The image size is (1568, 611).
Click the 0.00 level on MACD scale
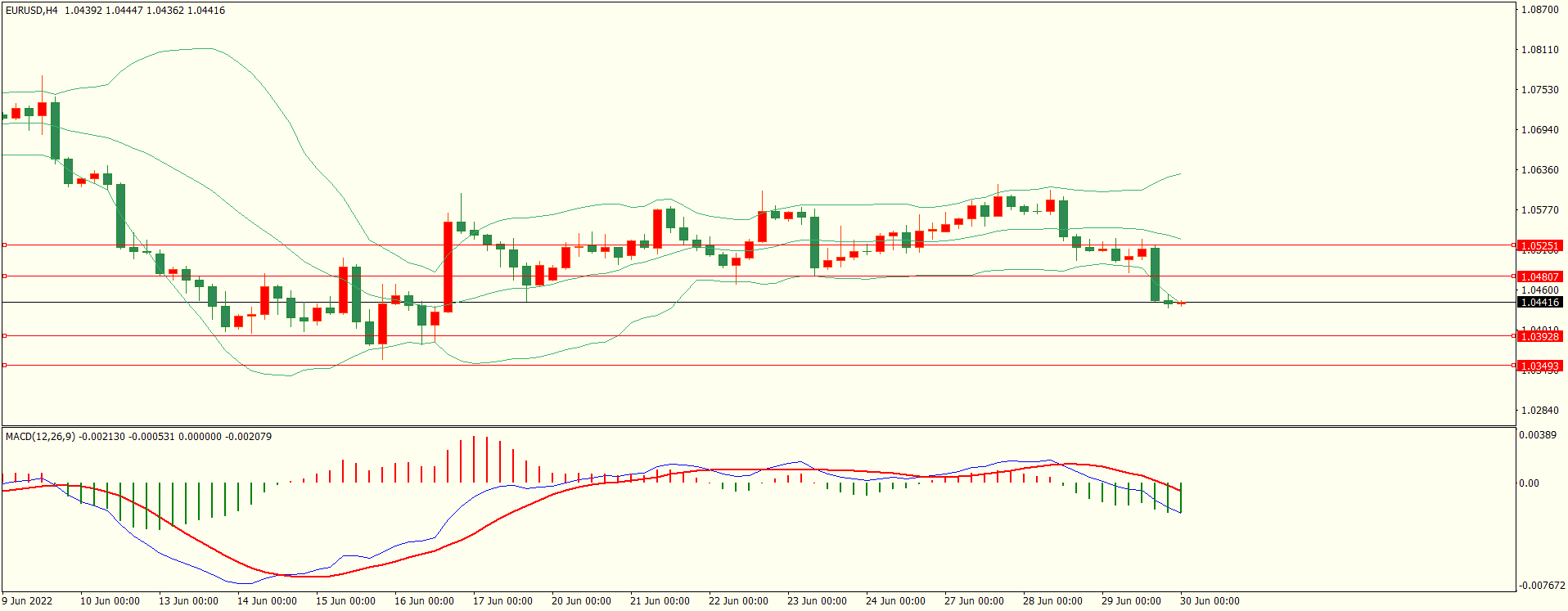click(x=1529, y=483)
